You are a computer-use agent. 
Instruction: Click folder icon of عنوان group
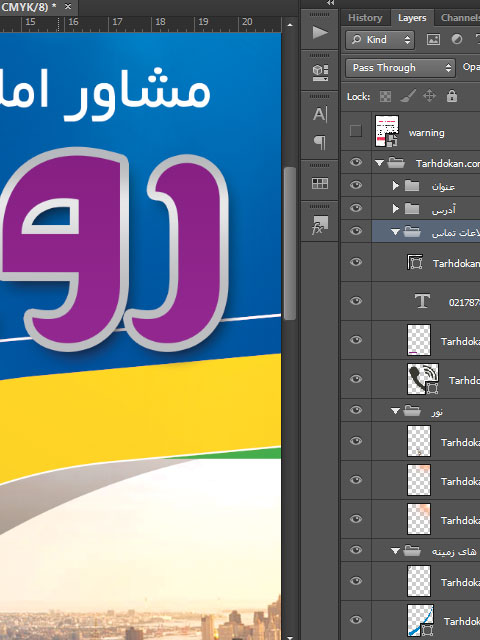point(412,186)
